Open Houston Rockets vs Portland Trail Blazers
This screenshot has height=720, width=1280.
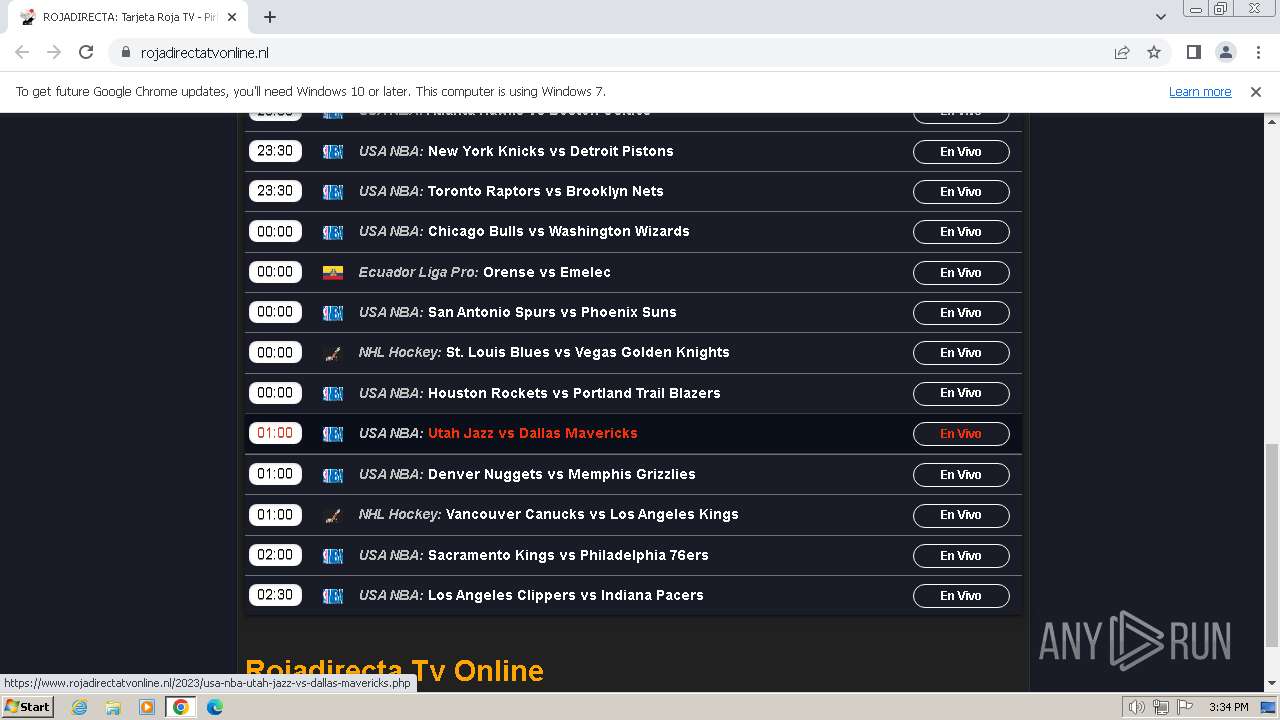574,393
